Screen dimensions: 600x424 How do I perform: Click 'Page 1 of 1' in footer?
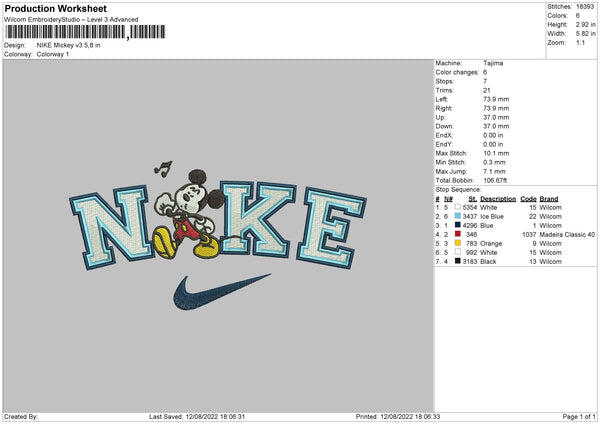(x=579, y=417)
